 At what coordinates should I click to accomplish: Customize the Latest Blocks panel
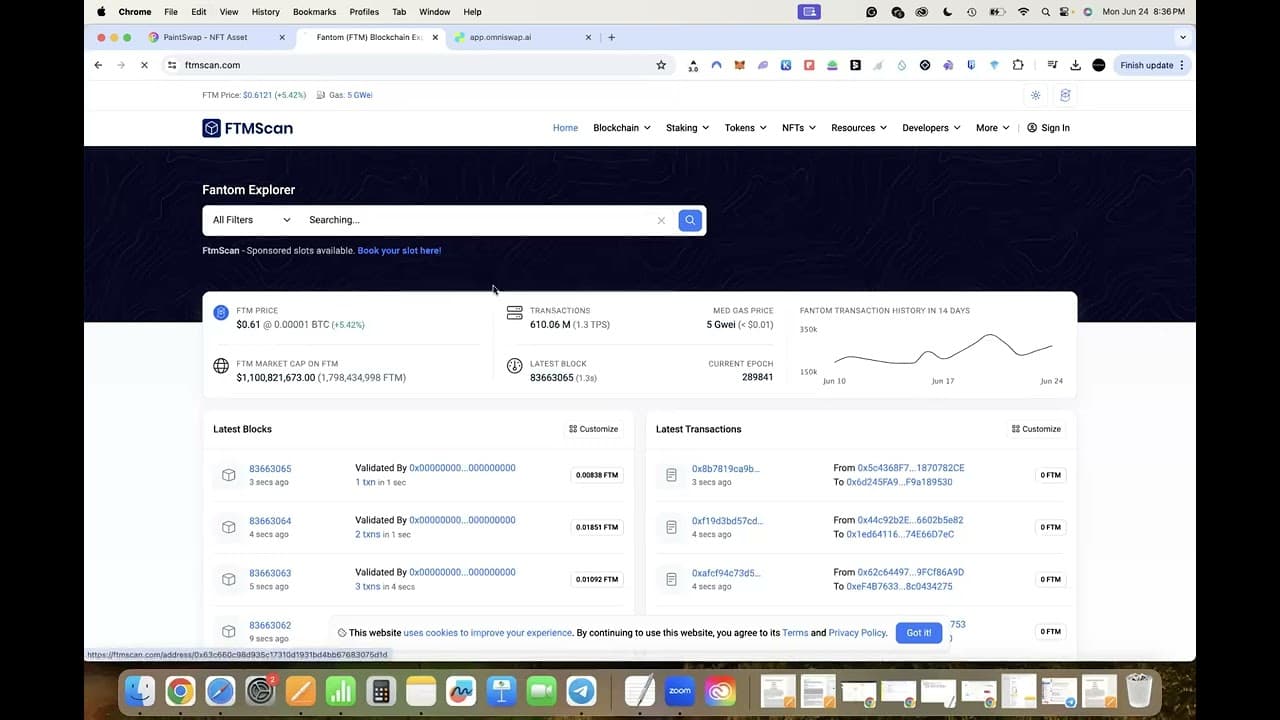pyautogui.click(x=594, y=429)
